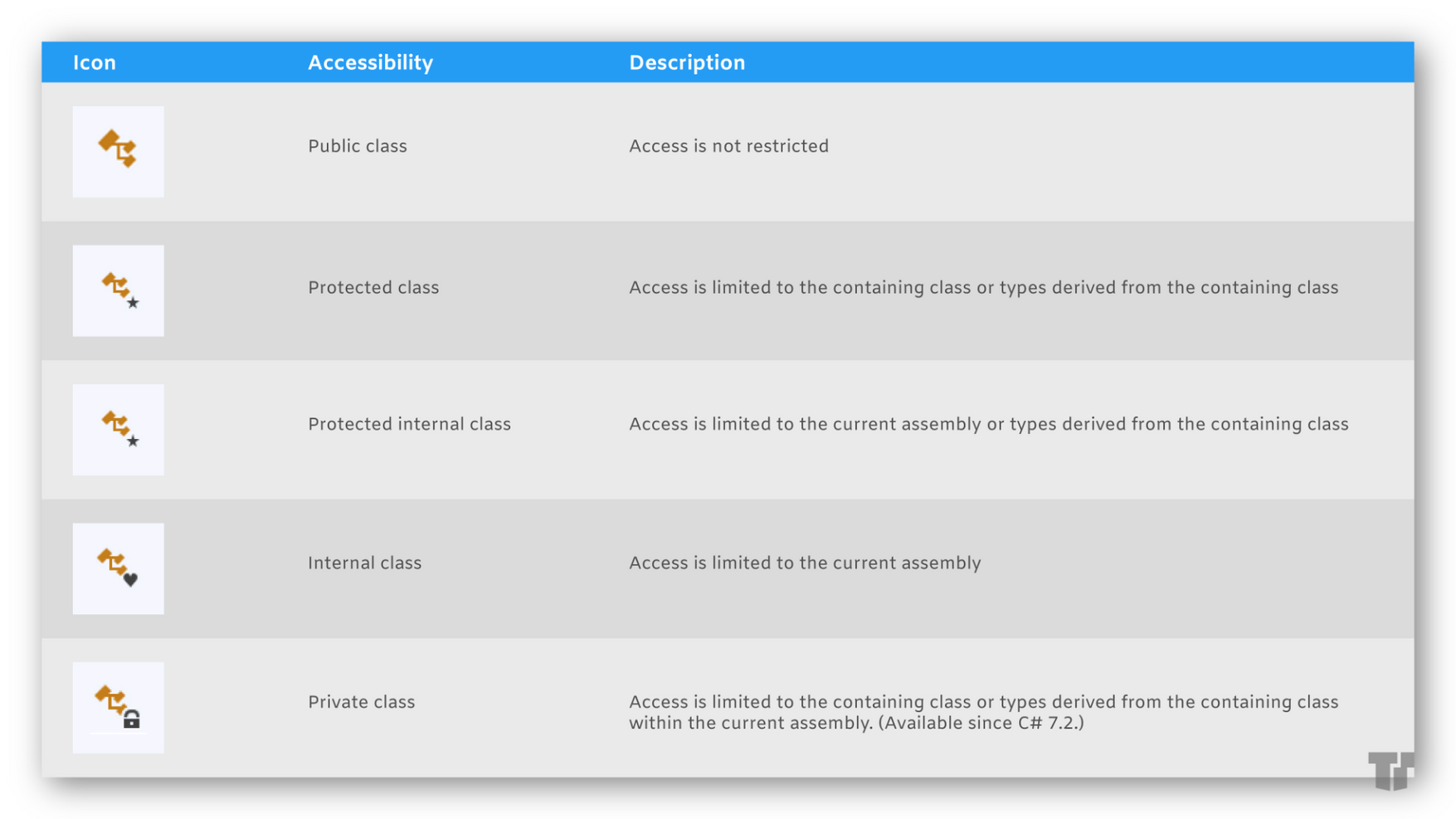Click the Protected class icon with star
Screen dimensions: 1456x819
118,290
